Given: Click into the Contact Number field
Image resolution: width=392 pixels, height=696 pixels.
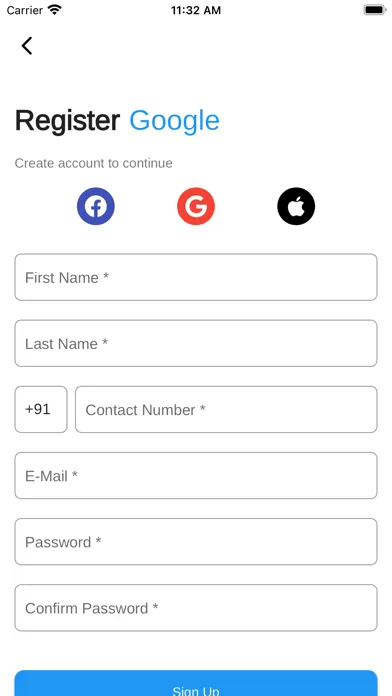Looking at the screenshot, I should [x=226, y=409].
